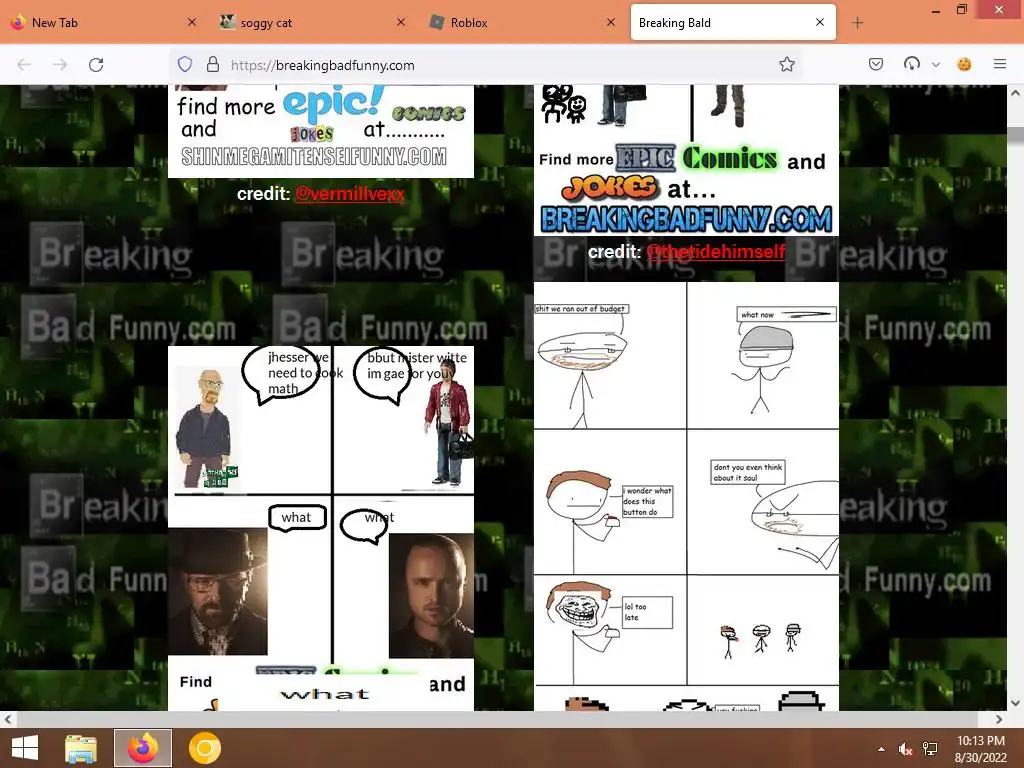Click the 'shit we ran out of budget' panel
This screenshot has width=1024, height=768.
click(610, 355)
